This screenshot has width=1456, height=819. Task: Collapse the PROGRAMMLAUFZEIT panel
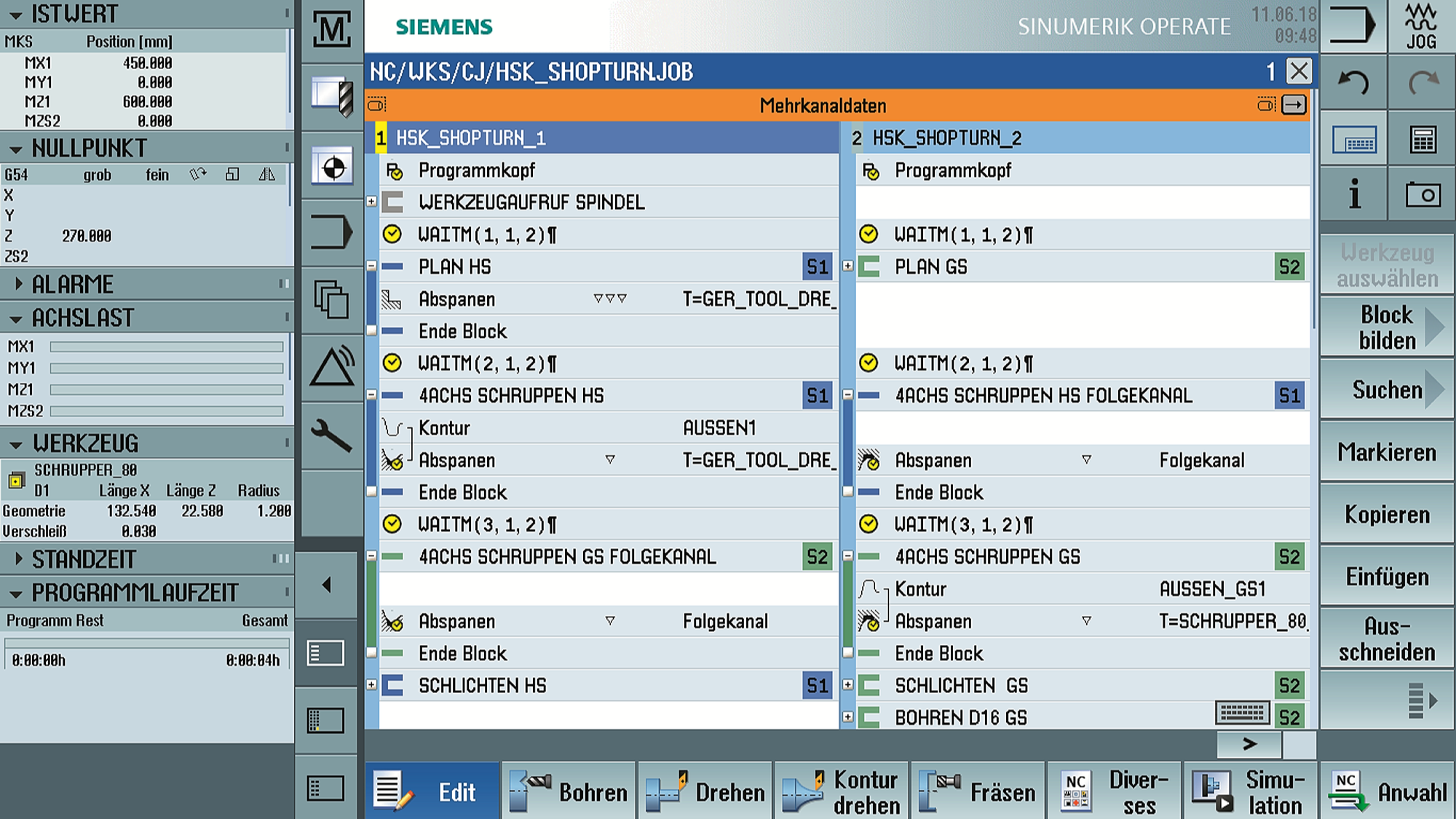[x=15, y=594]
